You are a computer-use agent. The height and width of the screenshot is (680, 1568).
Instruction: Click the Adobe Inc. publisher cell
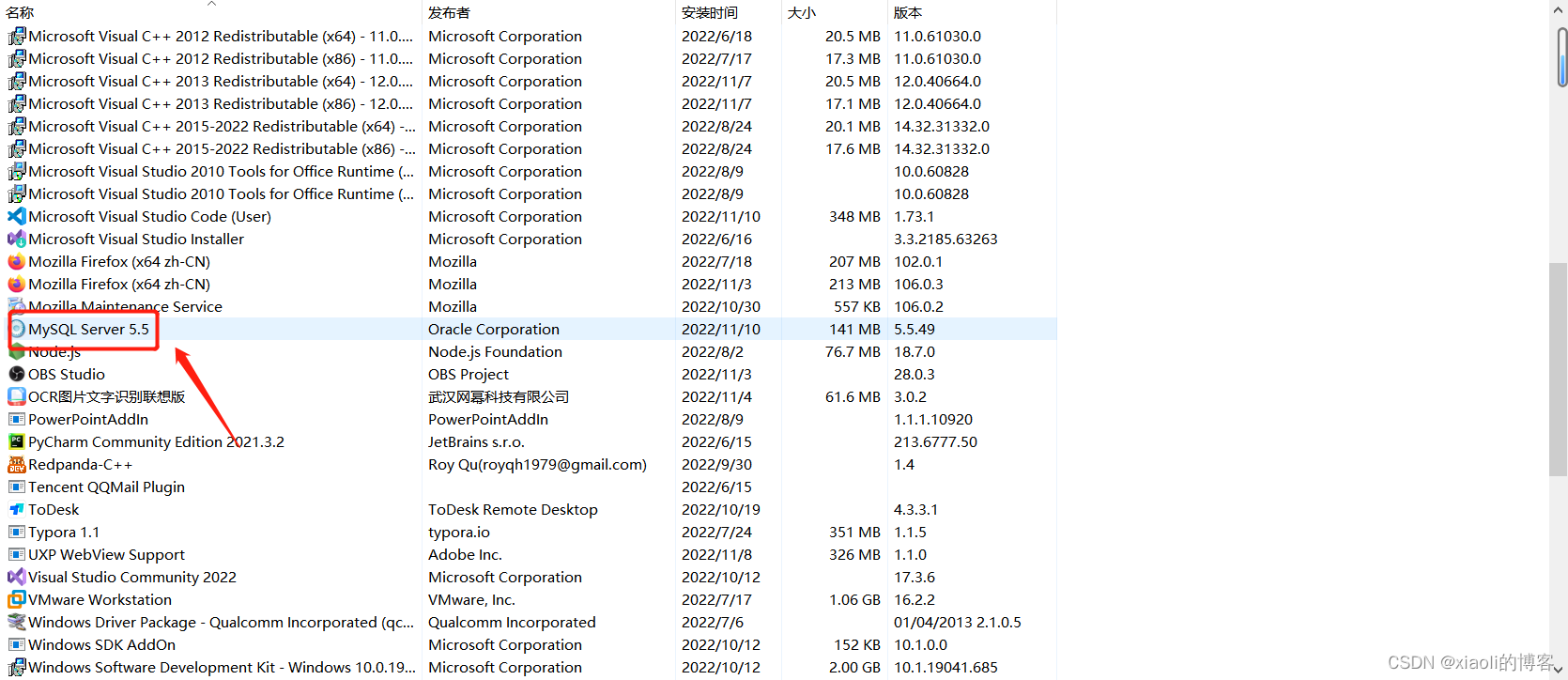click(465, 555)
